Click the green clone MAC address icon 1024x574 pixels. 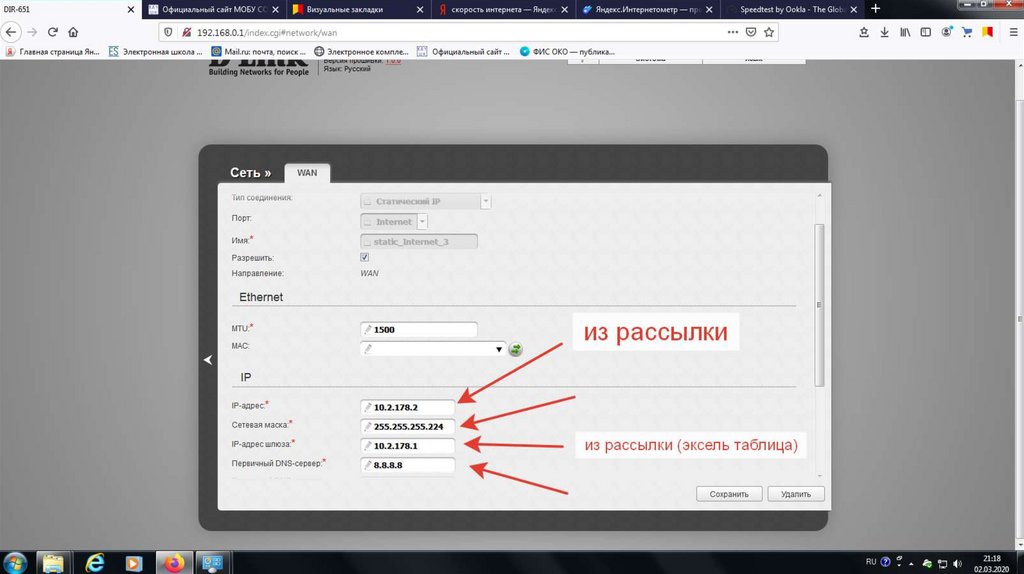click(x=516, y=350)
